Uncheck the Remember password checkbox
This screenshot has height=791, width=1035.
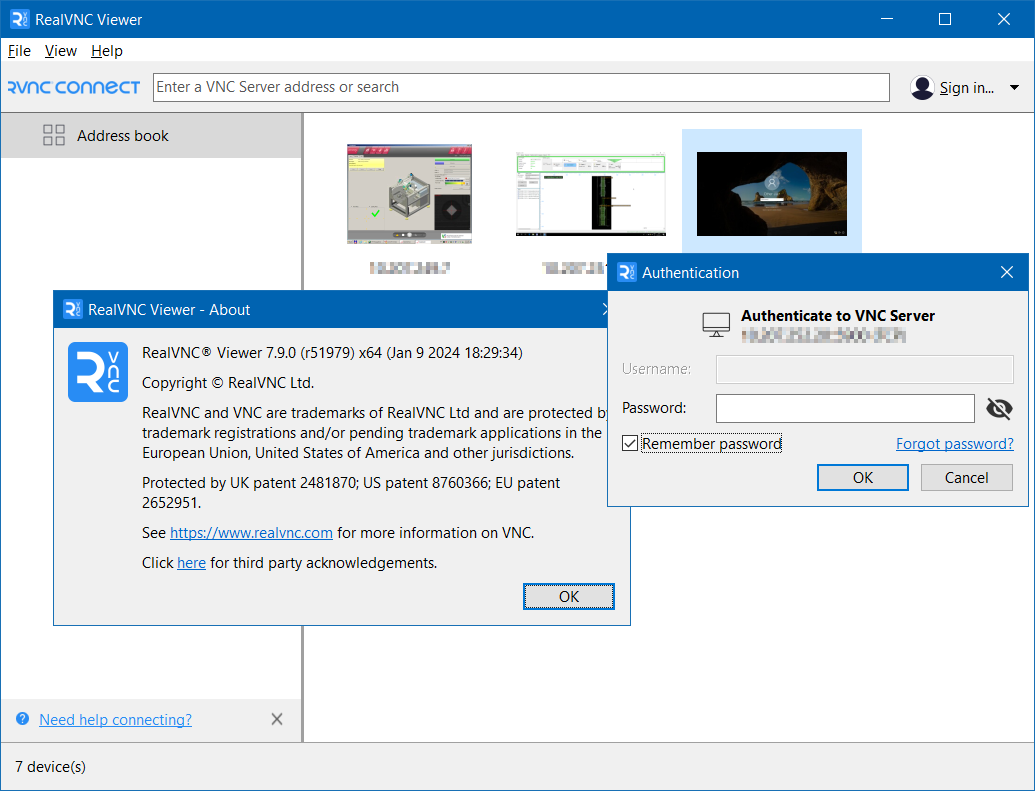click(x=630, y=443)
